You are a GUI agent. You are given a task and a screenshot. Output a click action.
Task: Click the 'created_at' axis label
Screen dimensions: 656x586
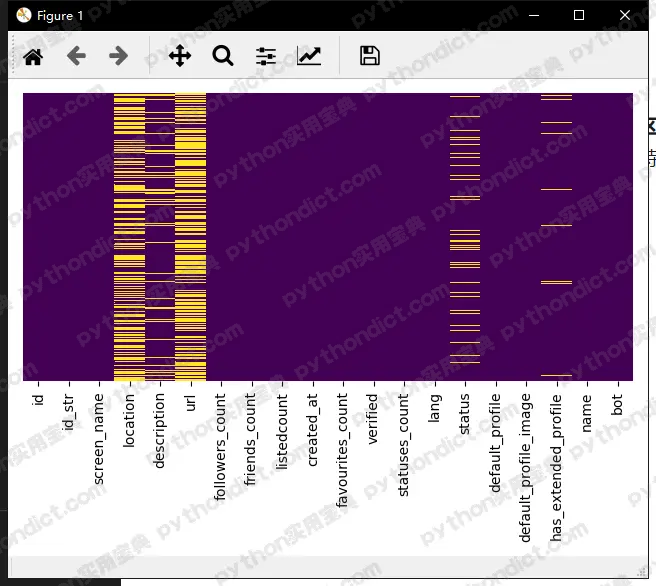[x=313, y=430]
